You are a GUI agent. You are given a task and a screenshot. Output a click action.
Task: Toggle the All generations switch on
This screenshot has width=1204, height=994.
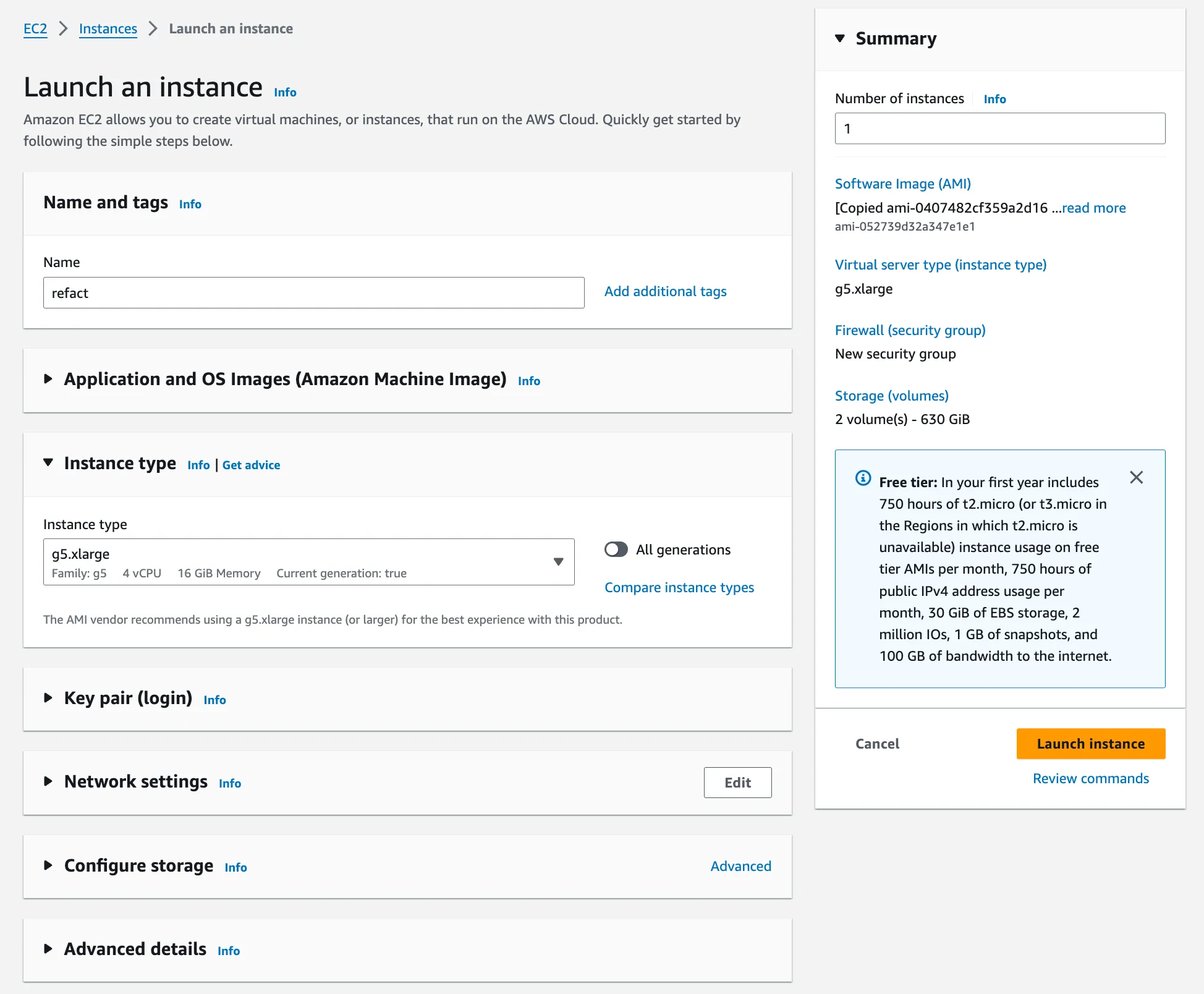tap(617, 549)
